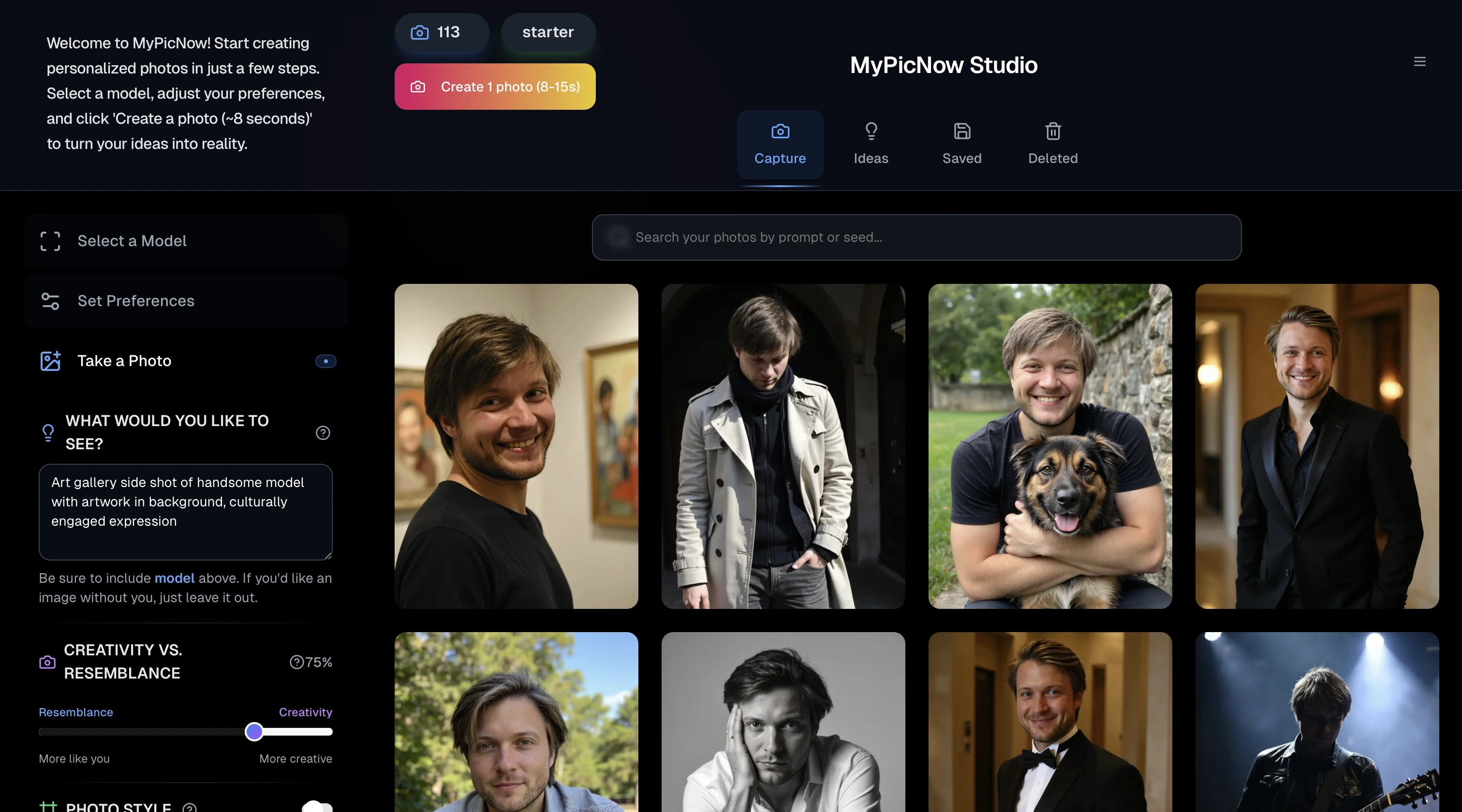Viewport: 1462px width, 812px height.
Task: Expand the Take a Photo section
Action: (x=124, y=361)
